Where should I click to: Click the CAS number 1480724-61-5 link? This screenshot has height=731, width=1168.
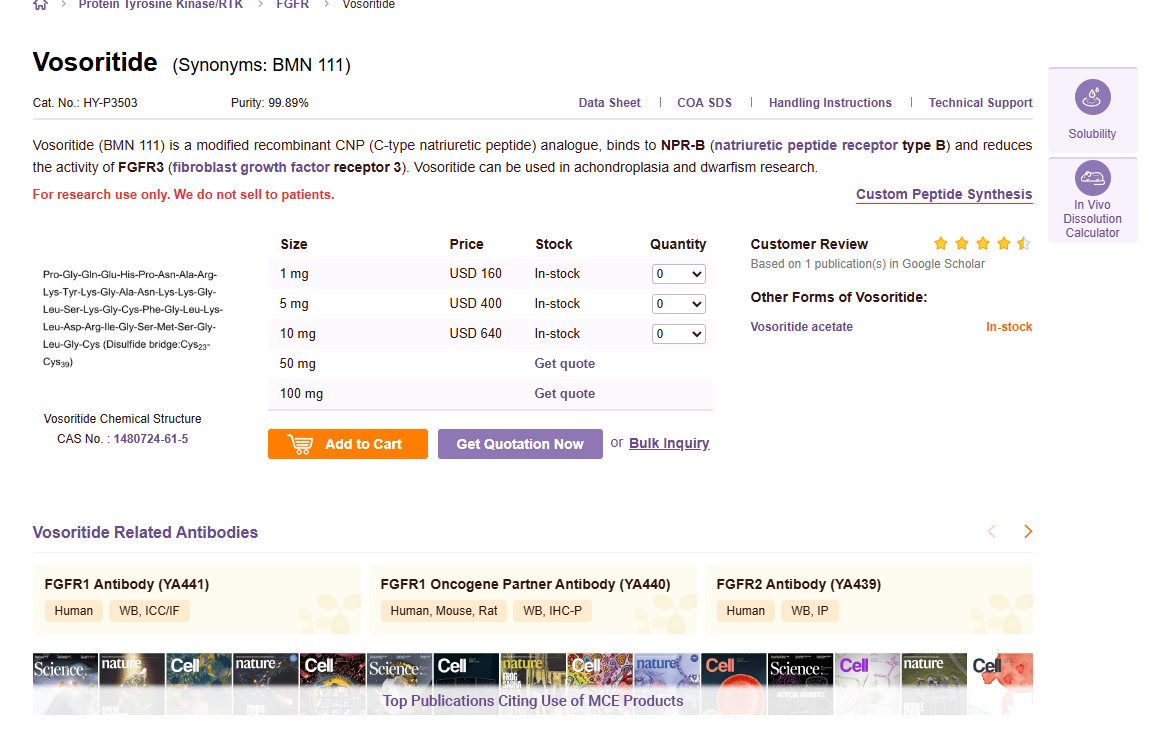click(150, 439)
